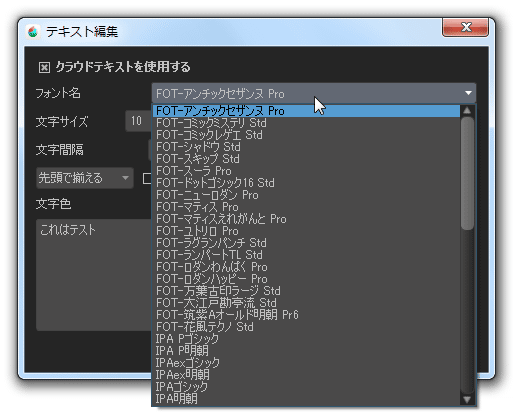The height and width of the screenshot is (418, 517).
Task: Click the font list scroll up arrow
Action: tap(467, 110)
